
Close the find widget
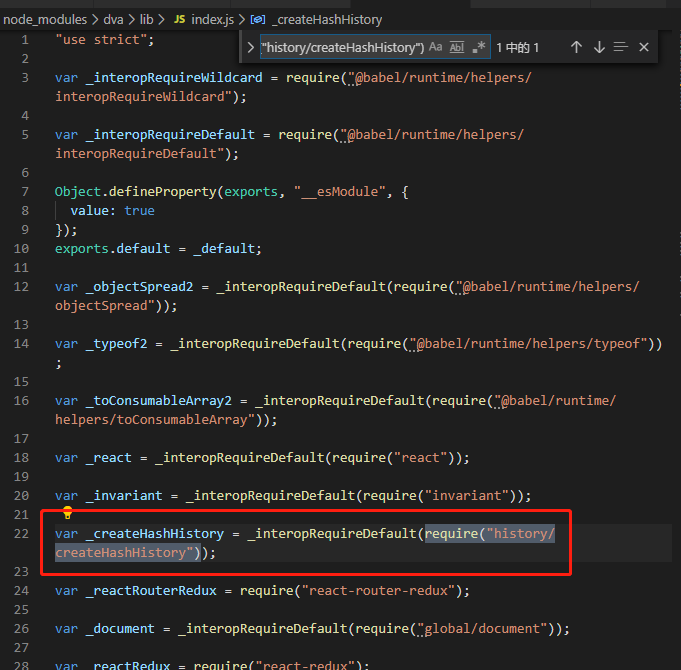click(644, 47)
